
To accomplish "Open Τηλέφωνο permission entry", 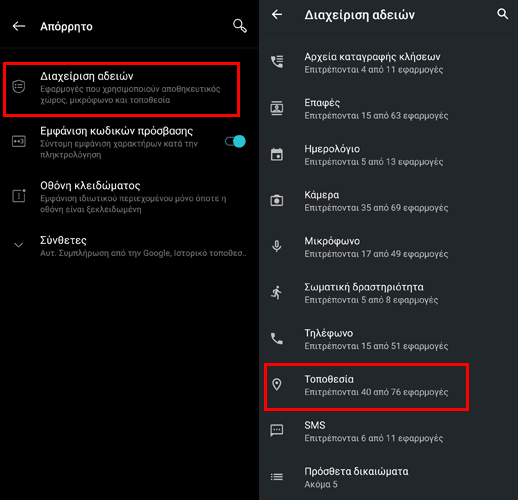I will coord(388,339).
